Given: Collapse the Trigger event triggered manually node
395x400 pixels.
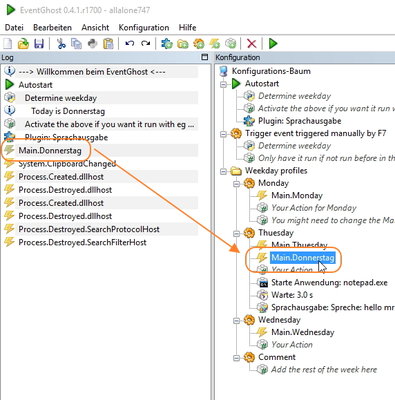Looking at the screenshot, I should [223, 134].
